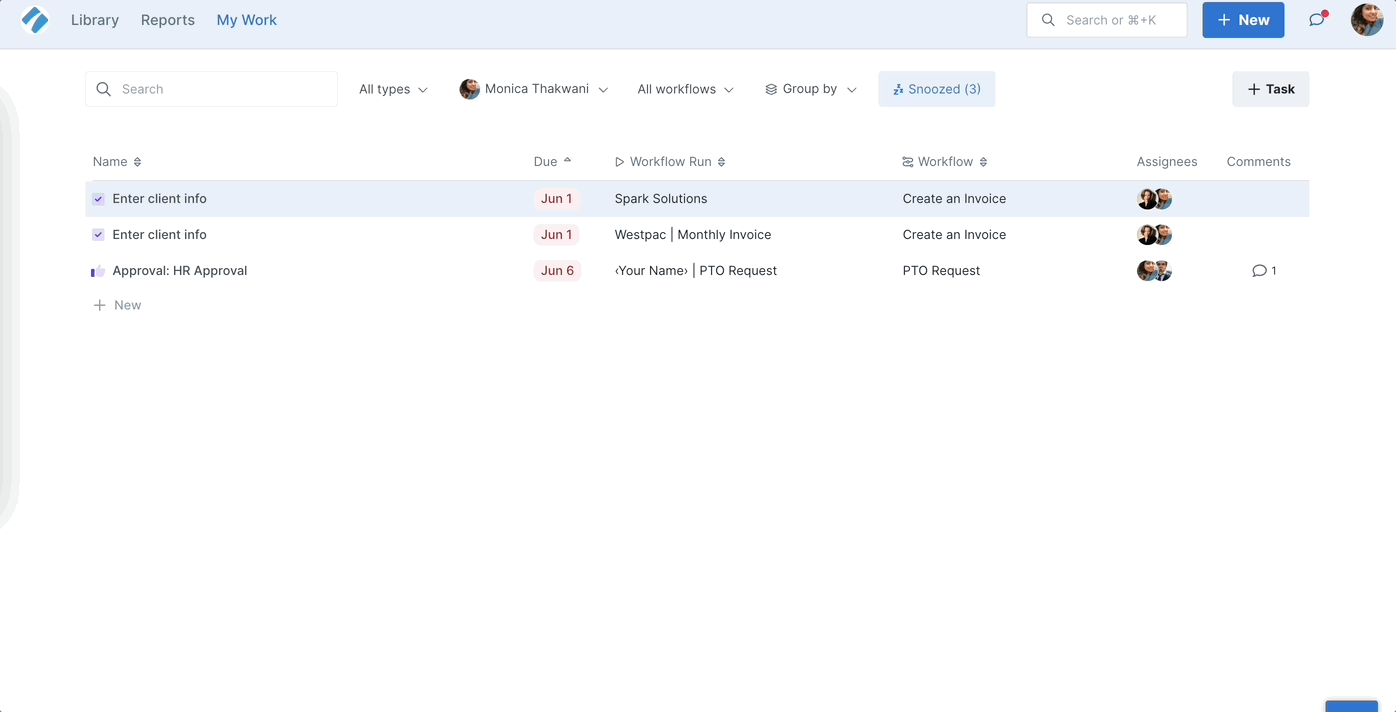
Task: Click the global Search or ⌘+K field
Action: coord(1107,20)
